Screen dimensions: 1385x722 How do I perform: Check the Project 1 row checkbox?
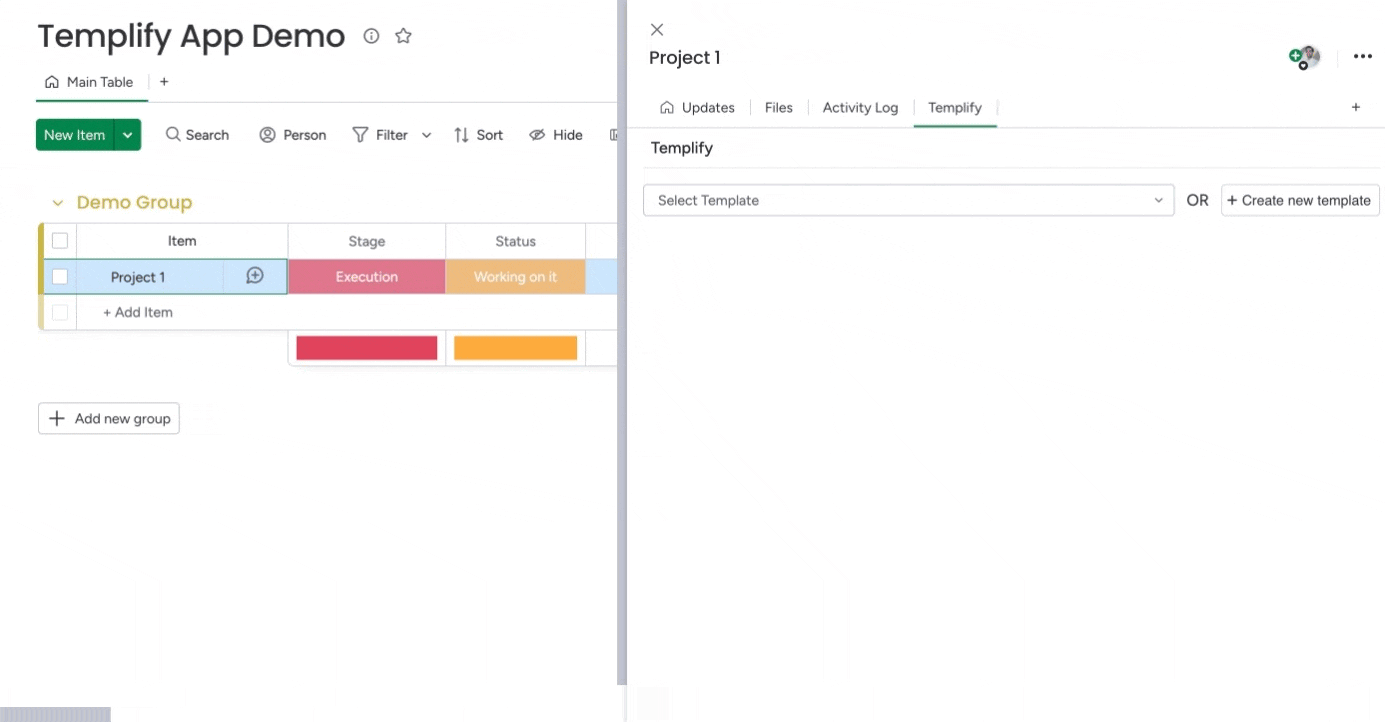click(60, 276)
